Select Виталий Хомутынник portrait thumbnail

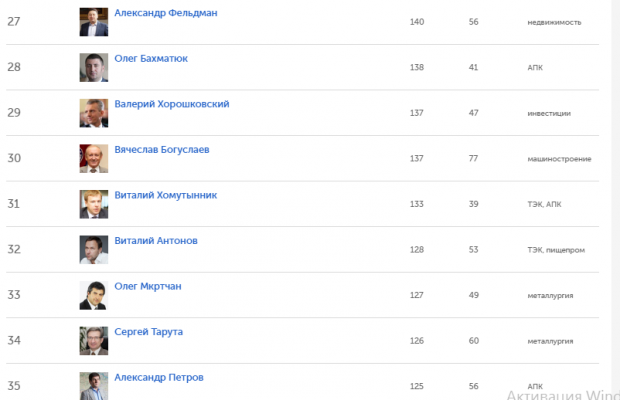coord(94,204)
